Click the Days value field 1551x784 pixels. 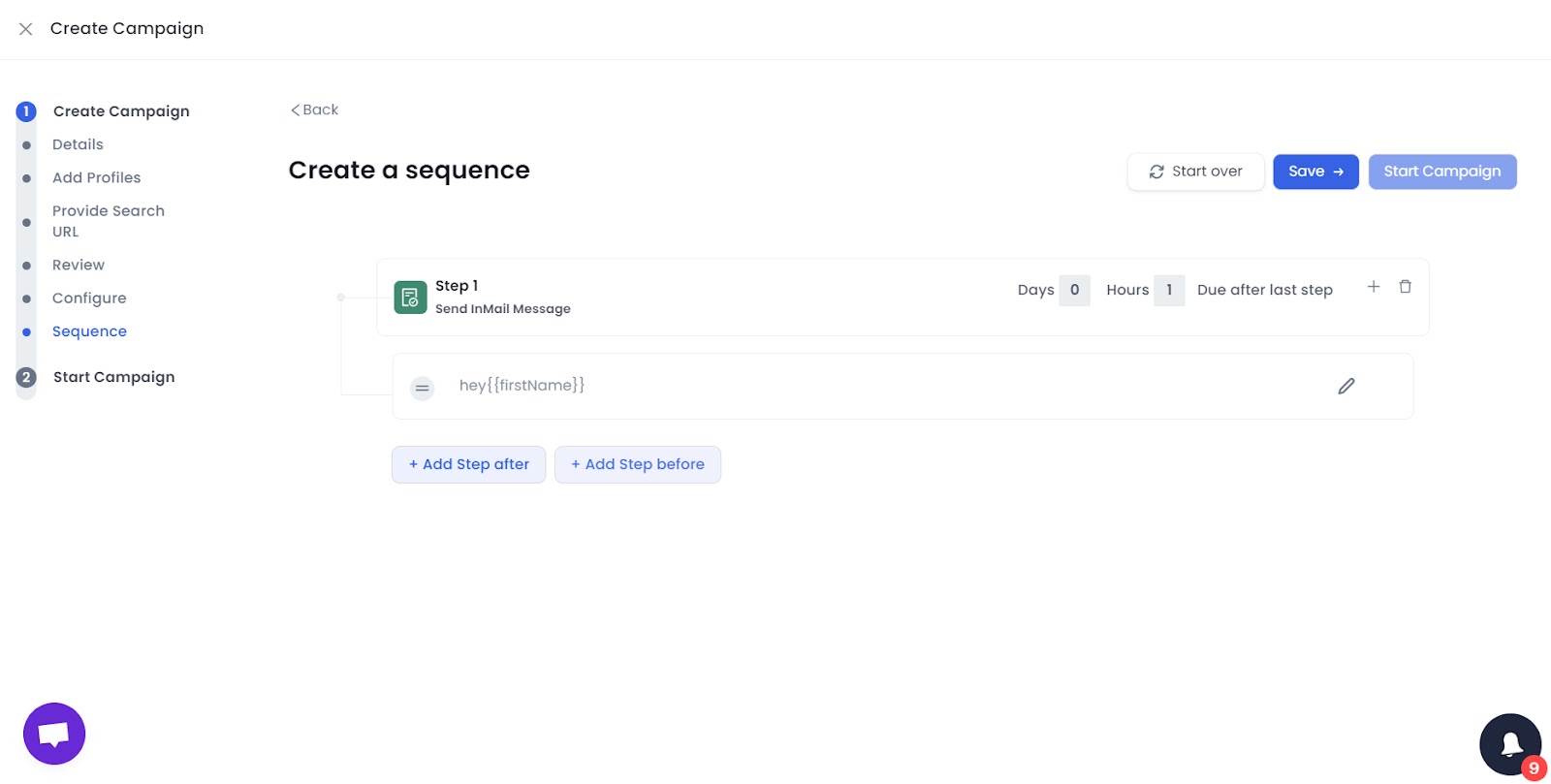[x=1074, y=290]
